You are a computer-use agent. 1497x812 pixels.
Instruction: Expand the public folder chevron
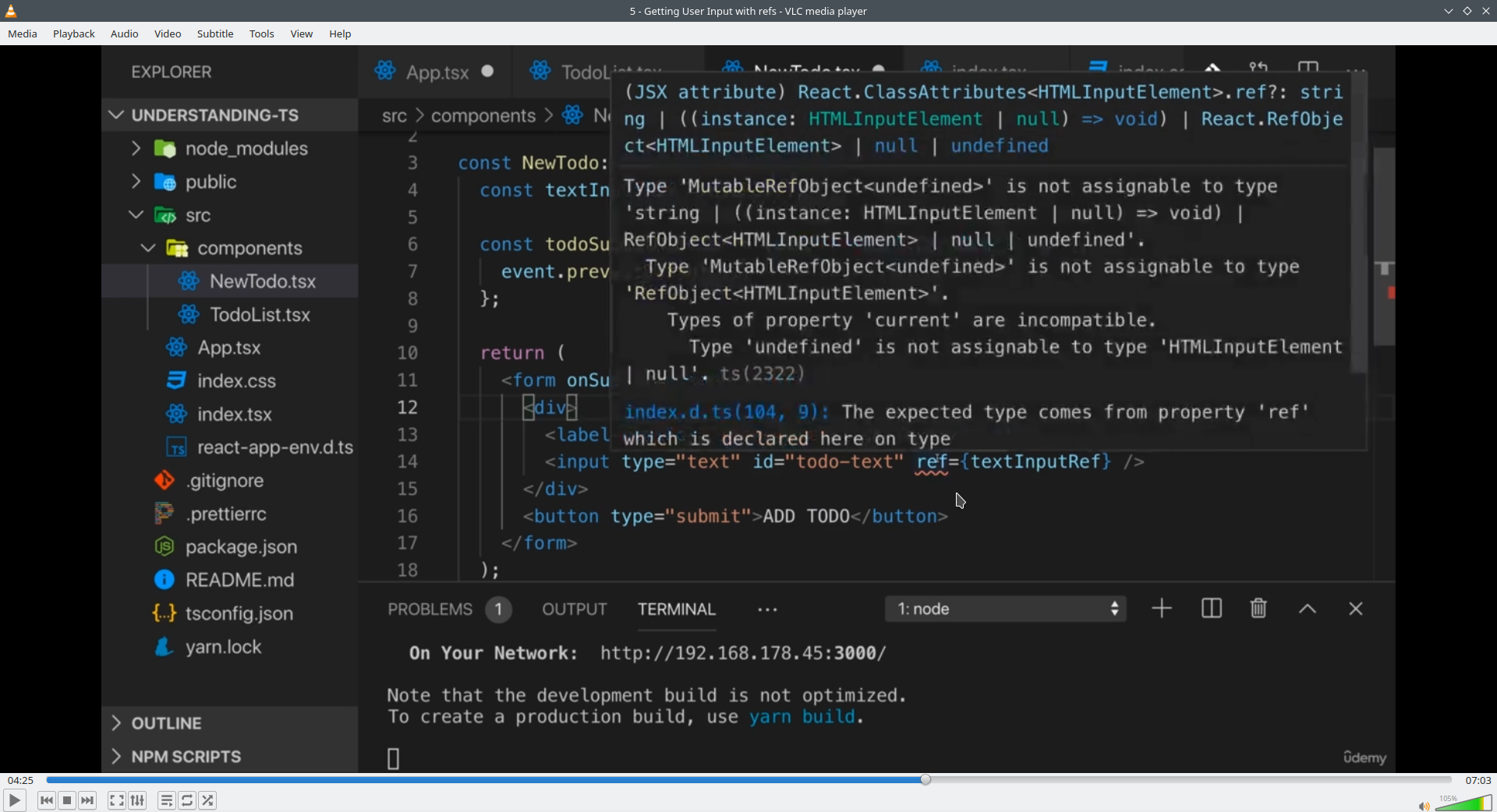[136, 182]
